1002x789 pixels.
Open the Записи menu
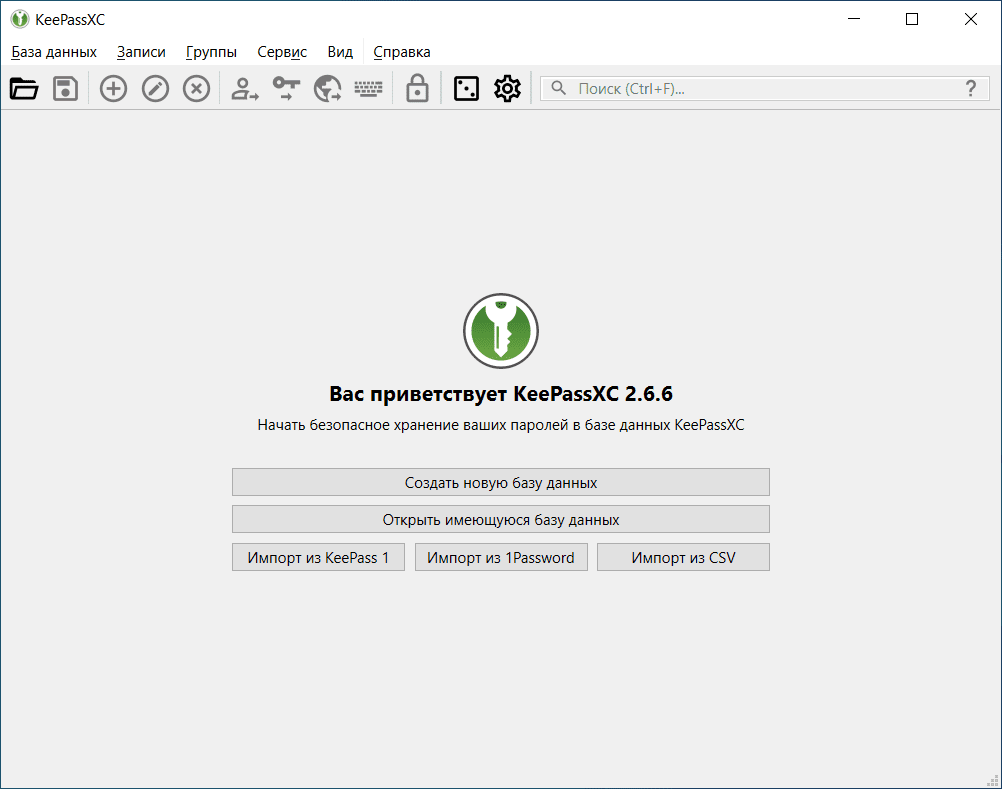141,52
